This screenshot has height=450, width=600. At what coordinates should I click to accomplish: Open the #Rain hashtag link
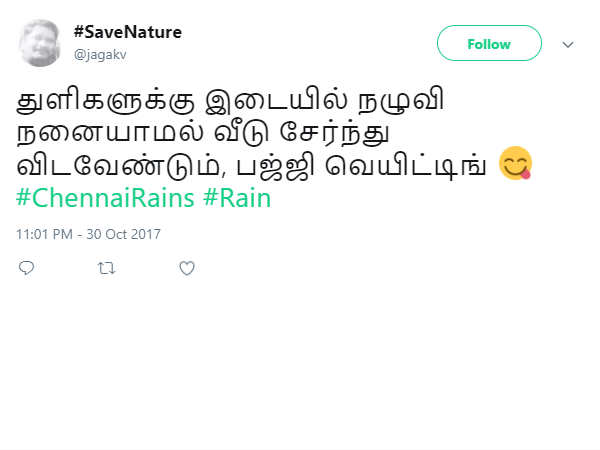237,197
